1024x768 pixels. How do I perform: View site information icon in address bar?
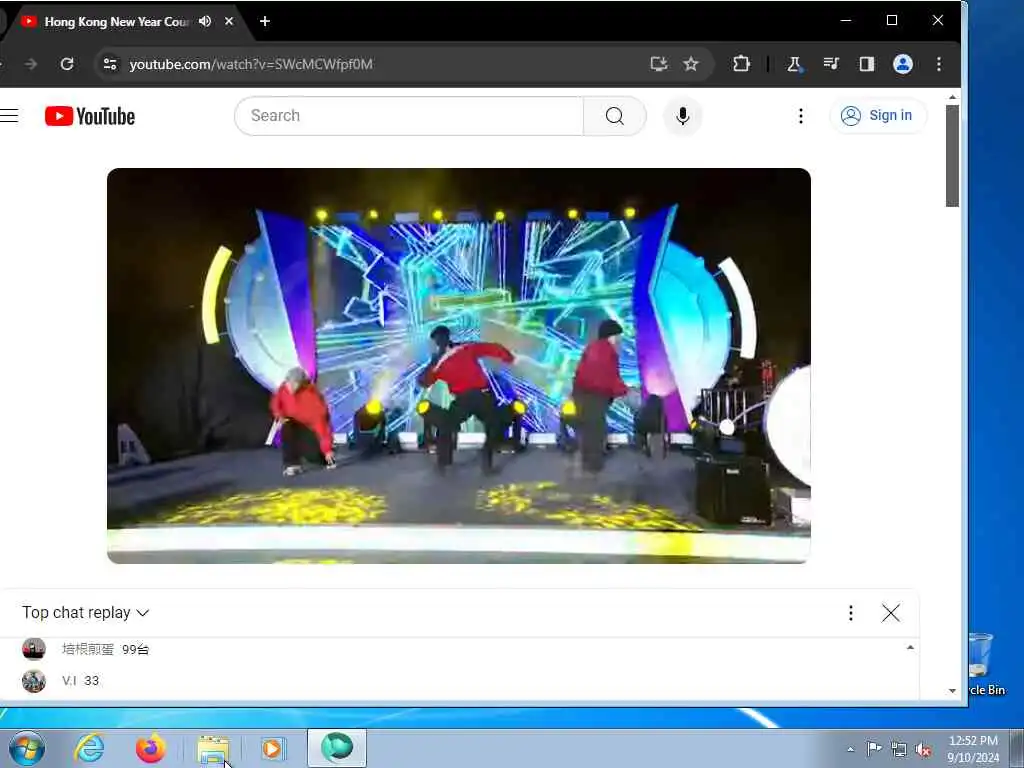click(x=110, y=64)
